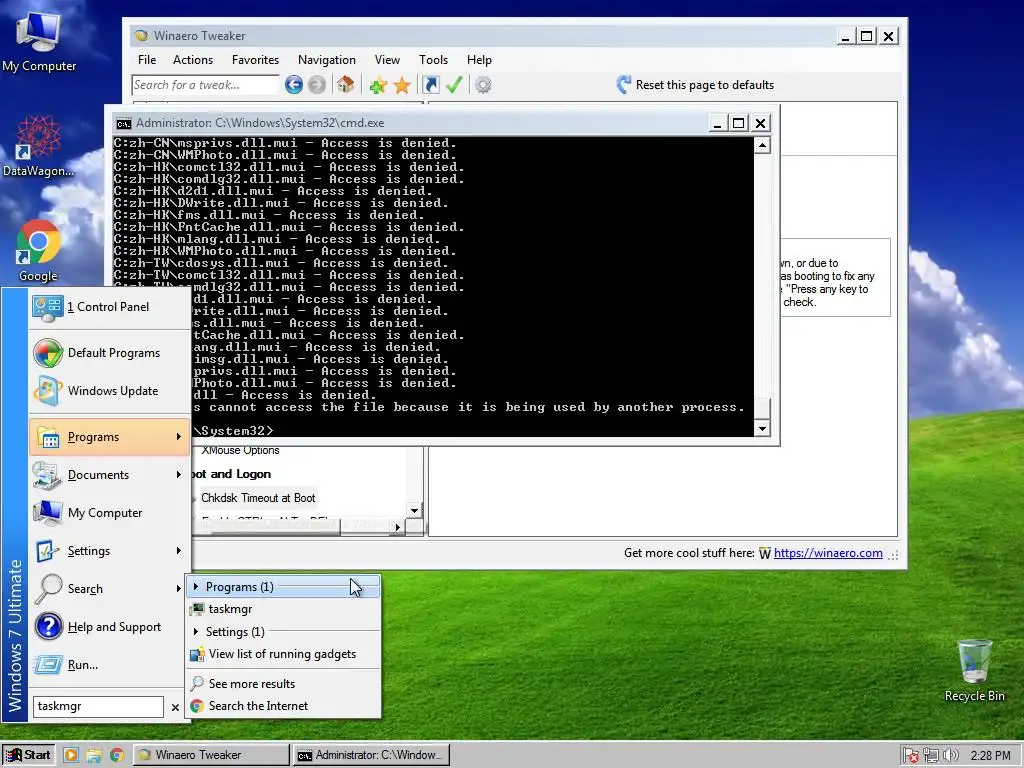Click the red flag Action Center tray icon
Viewport: 1024px width, 768px height.
click(911, 756)
